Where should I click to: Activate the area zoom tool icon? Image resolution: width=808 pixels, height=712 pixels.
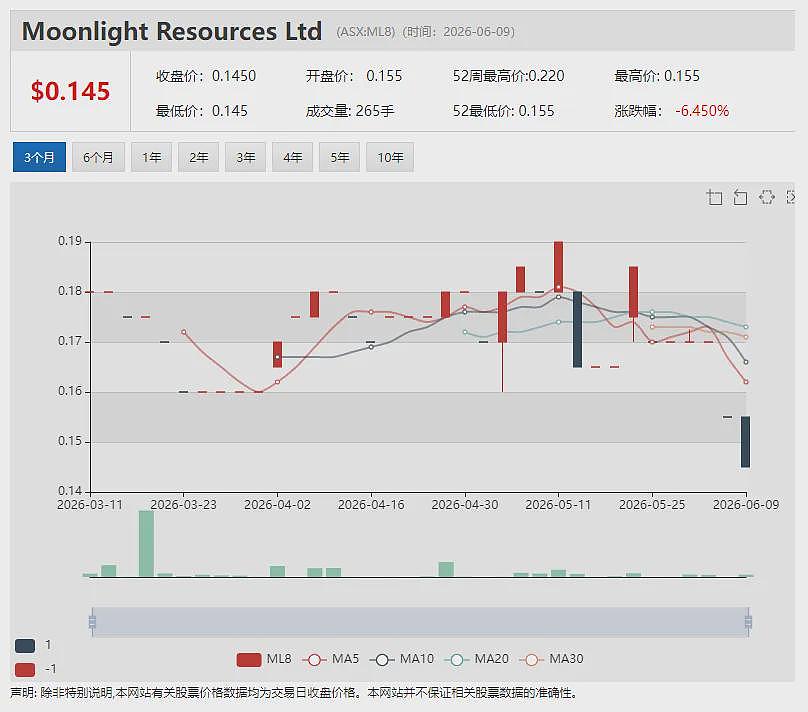714,197
